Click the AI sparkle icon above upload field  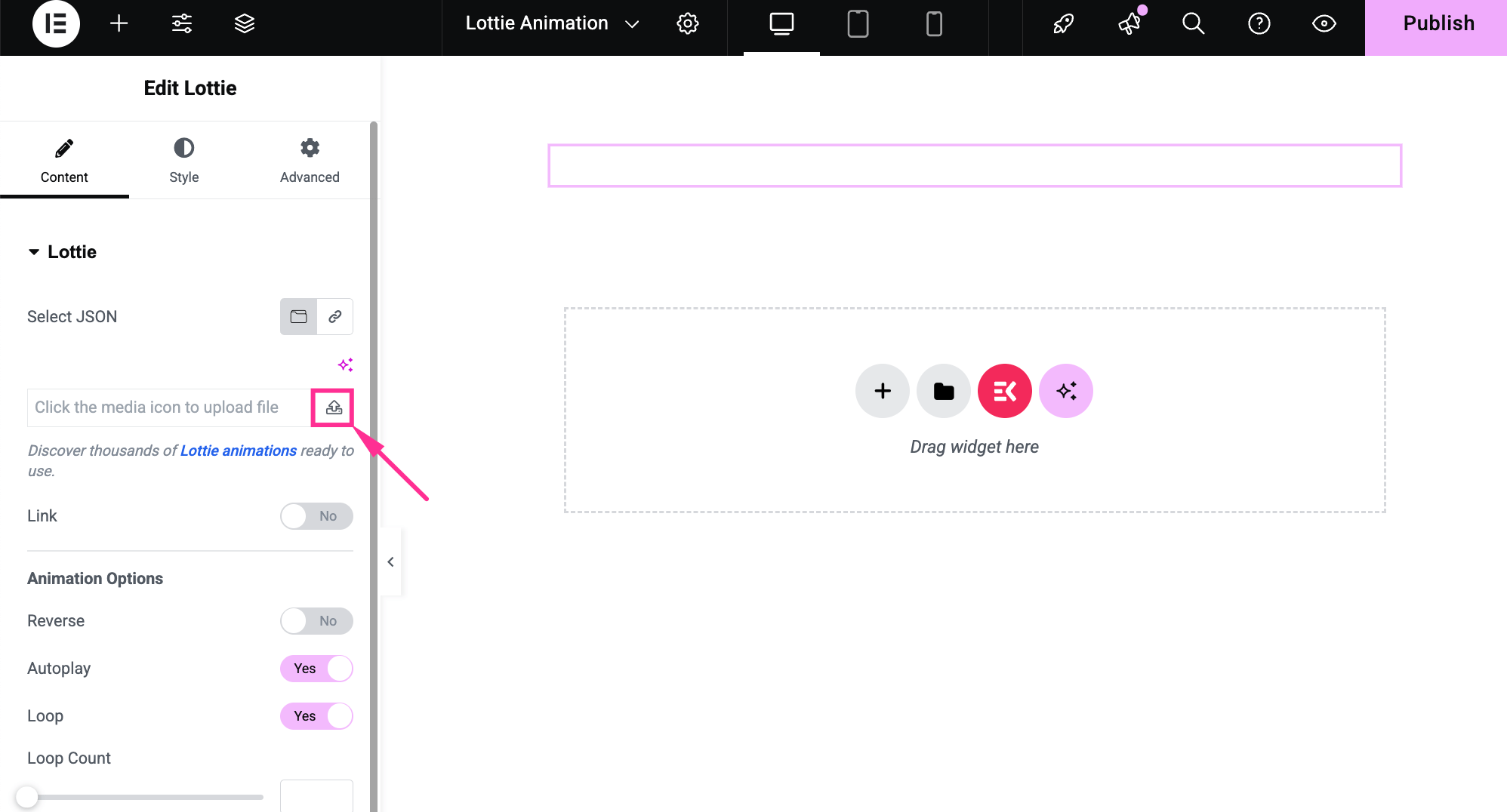pyautogui.click(x=346, y=364)
